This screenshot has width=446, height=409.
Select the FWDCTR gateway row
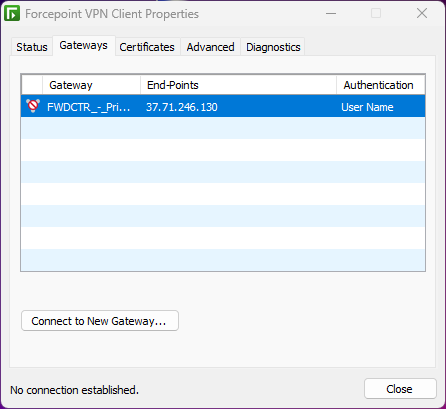(223, 106)
